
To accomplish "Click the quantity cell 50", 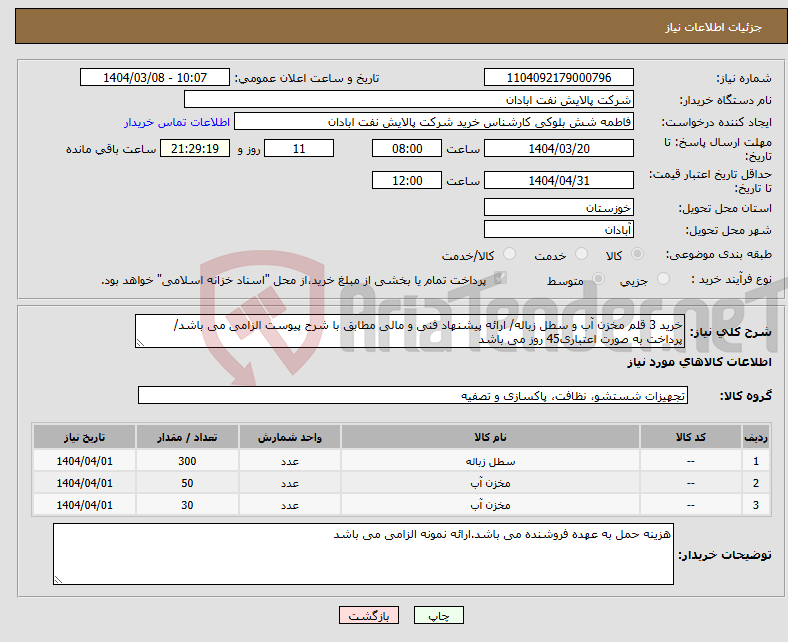I will (x=187, y=483).
